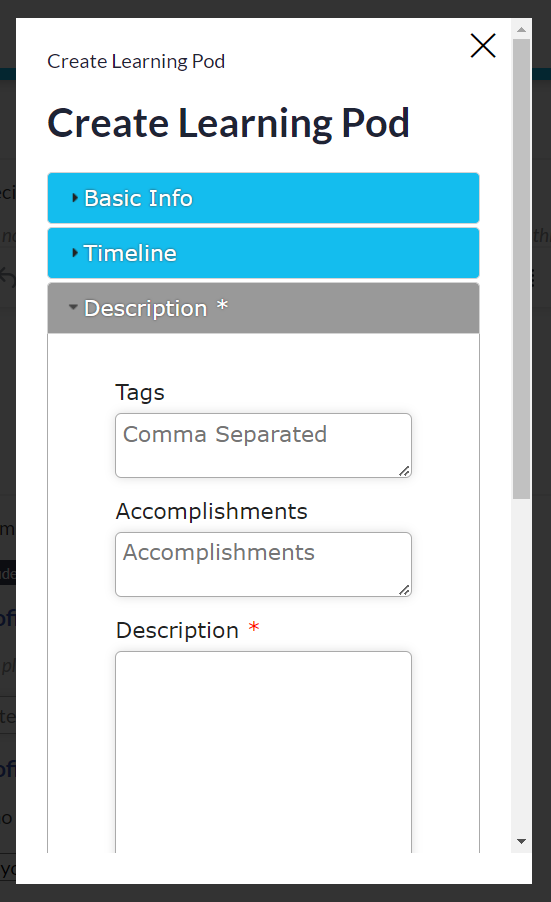Click the large Create Learning Pod heading
This screenshot has width=551, height=902.
228,123
